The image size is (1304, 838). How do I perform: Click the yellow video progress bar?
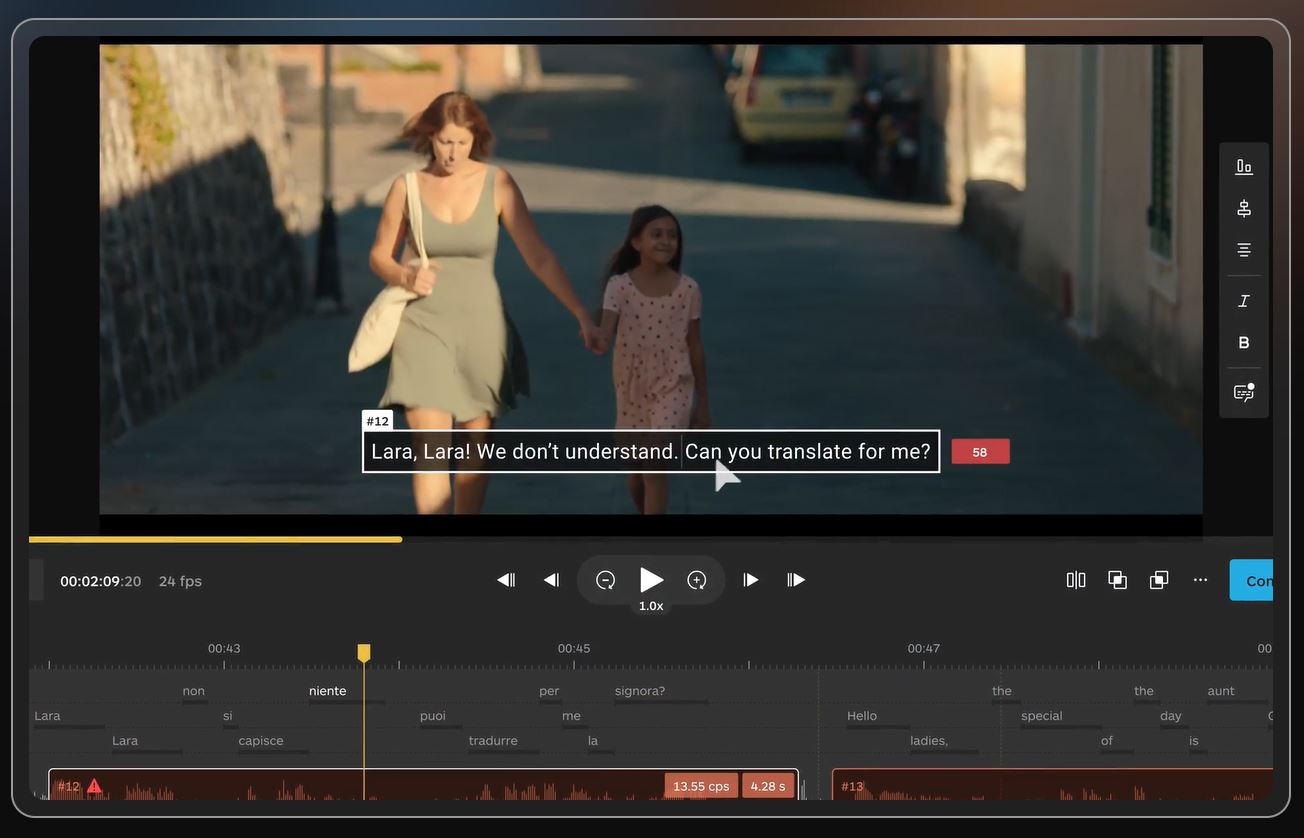tap(215, 539)
